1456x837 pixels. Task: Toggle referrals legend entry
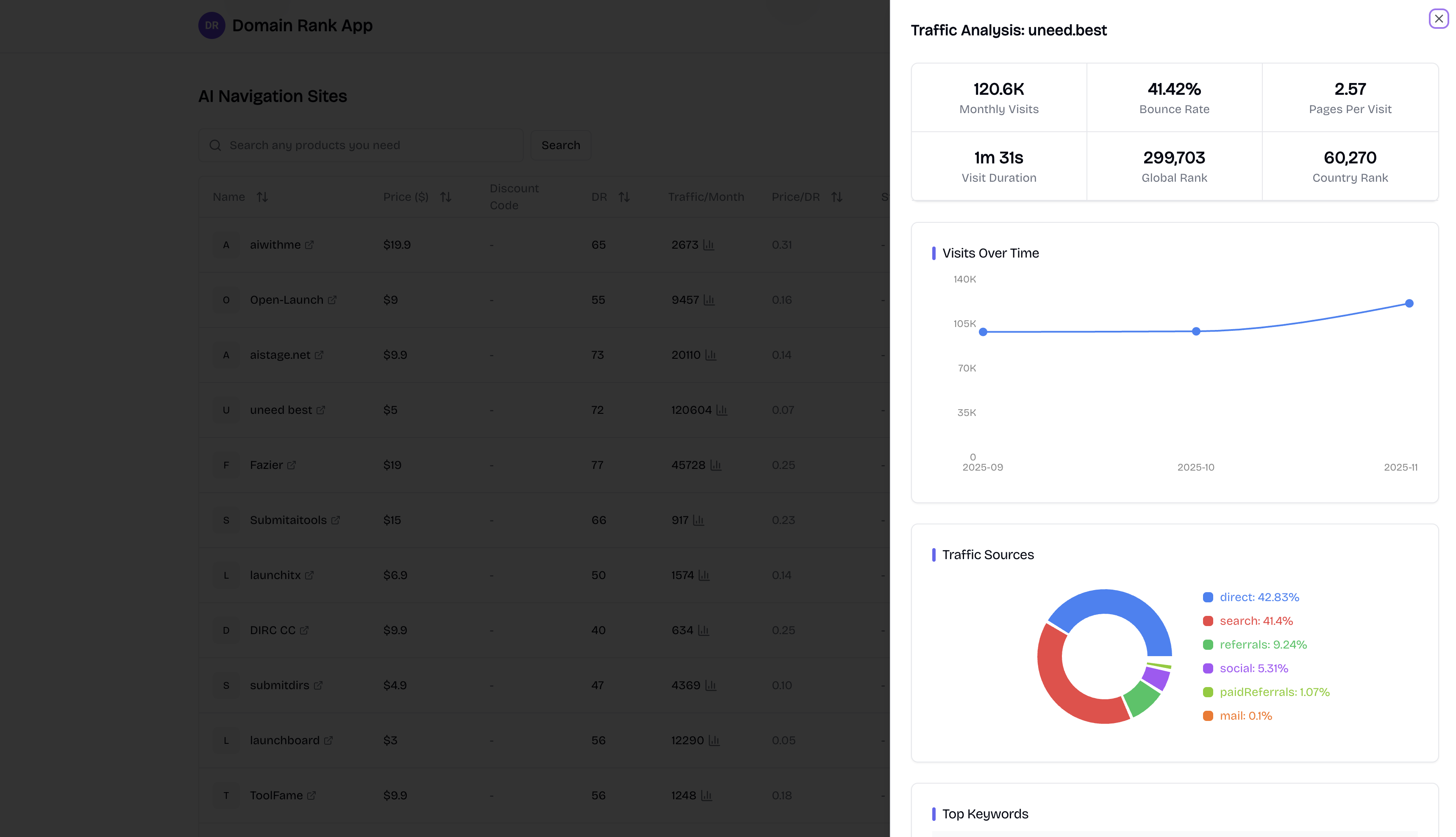pos(1255,644)
